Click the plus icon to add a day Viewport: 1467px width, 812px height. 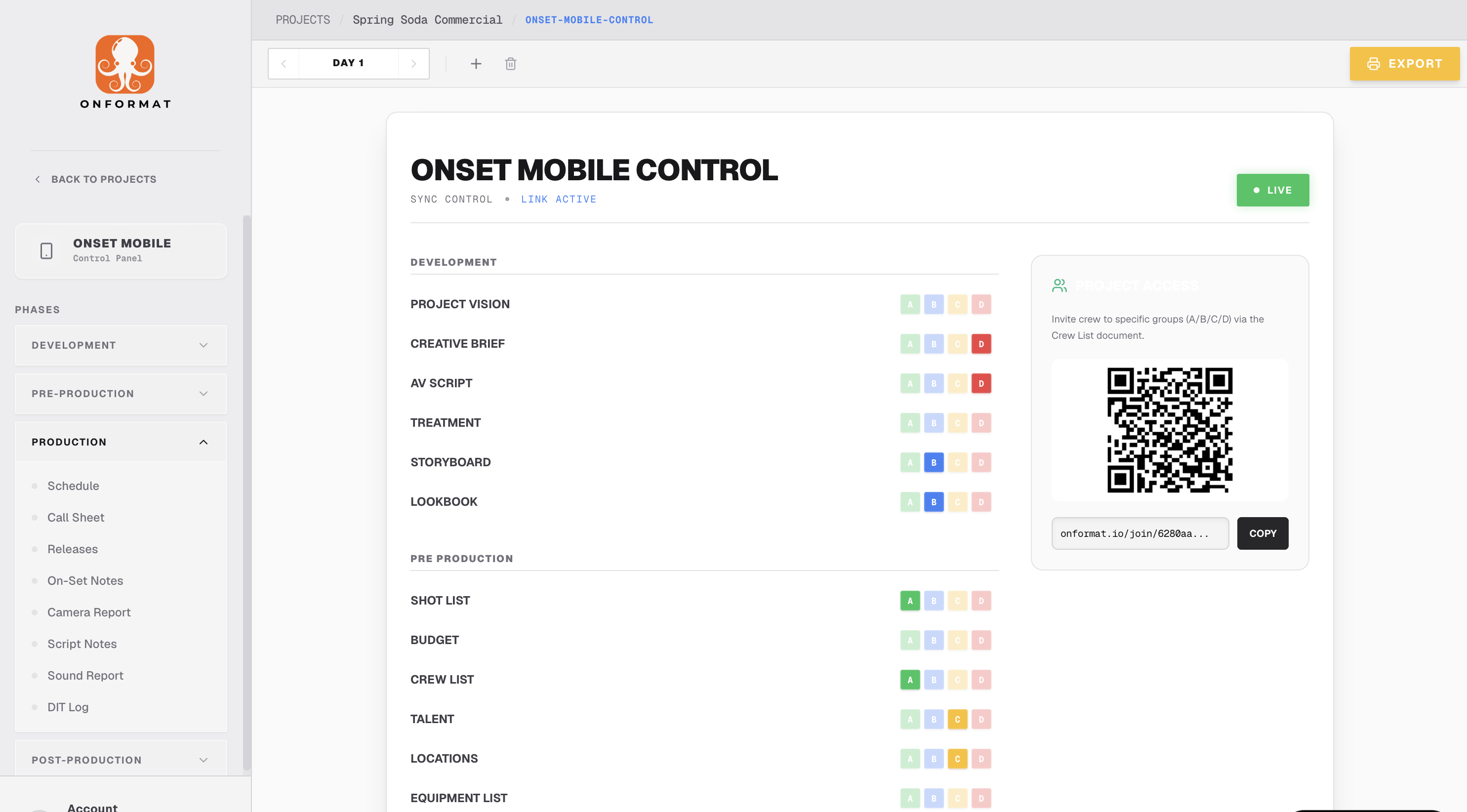coord(476,64)
